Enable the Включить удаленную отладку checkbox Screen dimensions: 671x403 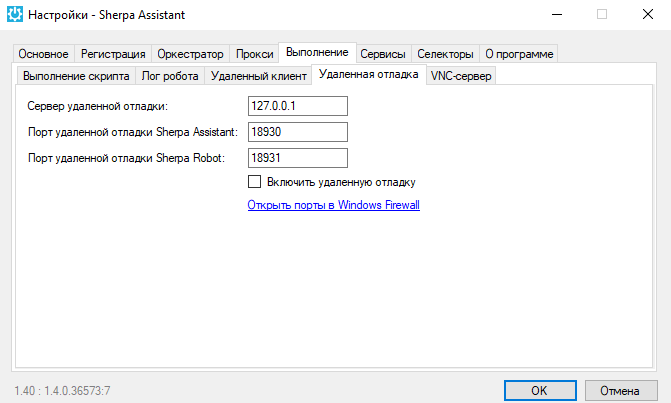coord(255,182)
